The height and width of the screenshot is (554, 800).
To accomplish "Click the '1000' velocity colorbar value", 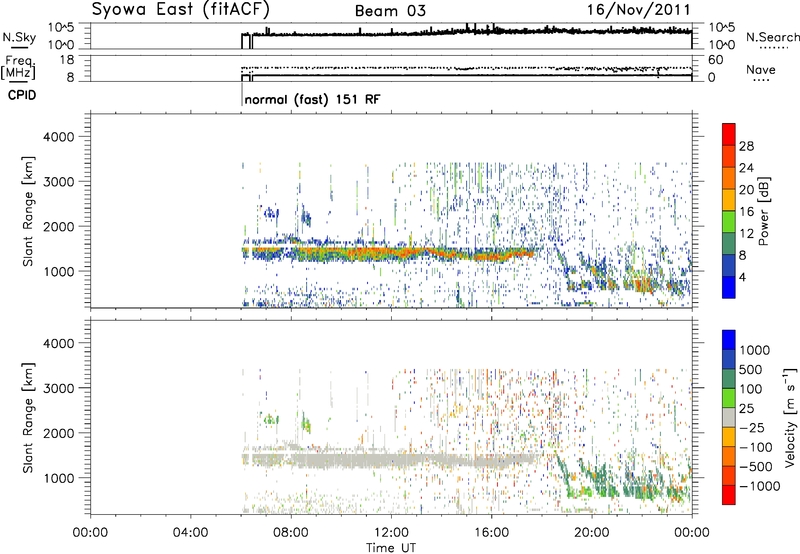I will (x=755, y=350).
